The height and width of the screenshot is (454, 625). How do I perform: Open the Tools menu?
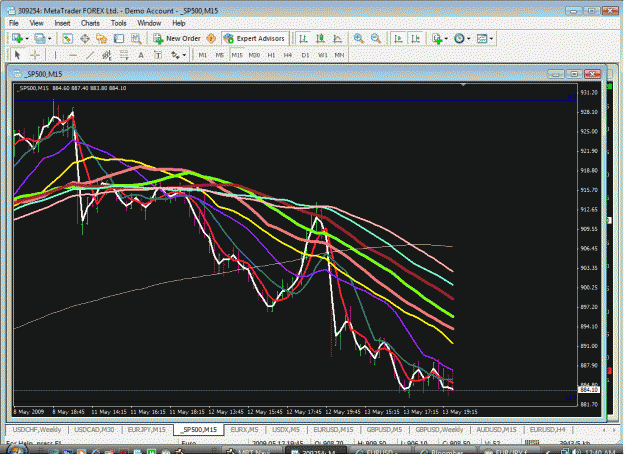118,23
